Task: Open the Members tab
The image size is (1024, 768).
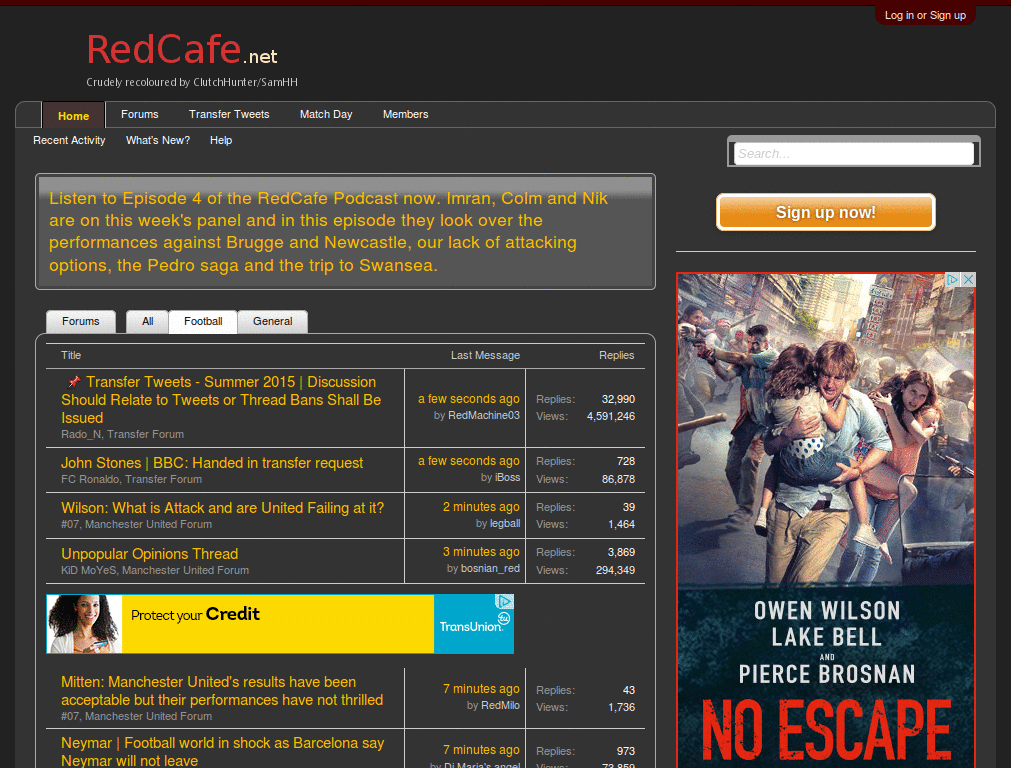Action: click(x=406, y=114)
